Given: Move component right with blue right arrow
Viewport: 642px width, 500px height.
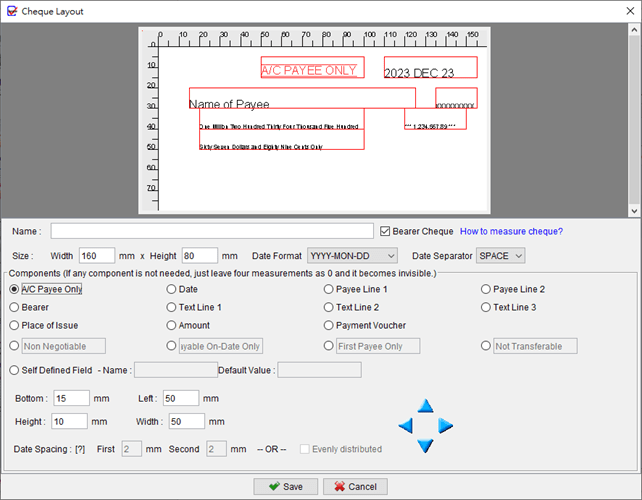Looking at the screenshot, I should [x=445, y=425].
